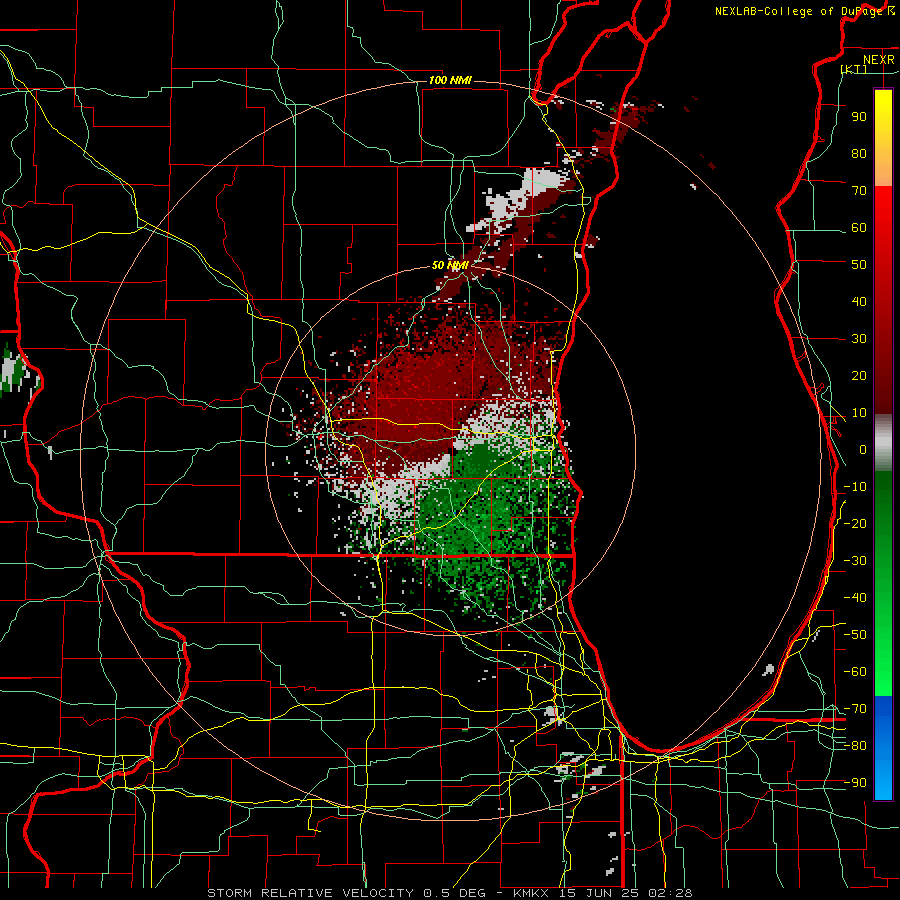Click the blue bottom segment of velocity scale
Viewport: 900px width, 900px height.
coord(883,748)
